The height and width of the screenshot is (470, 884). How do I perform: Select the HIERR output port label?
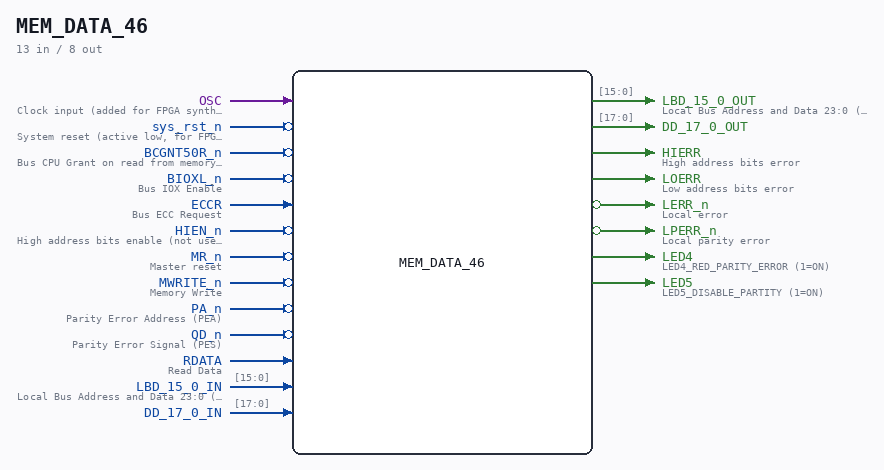coord(682,153)
